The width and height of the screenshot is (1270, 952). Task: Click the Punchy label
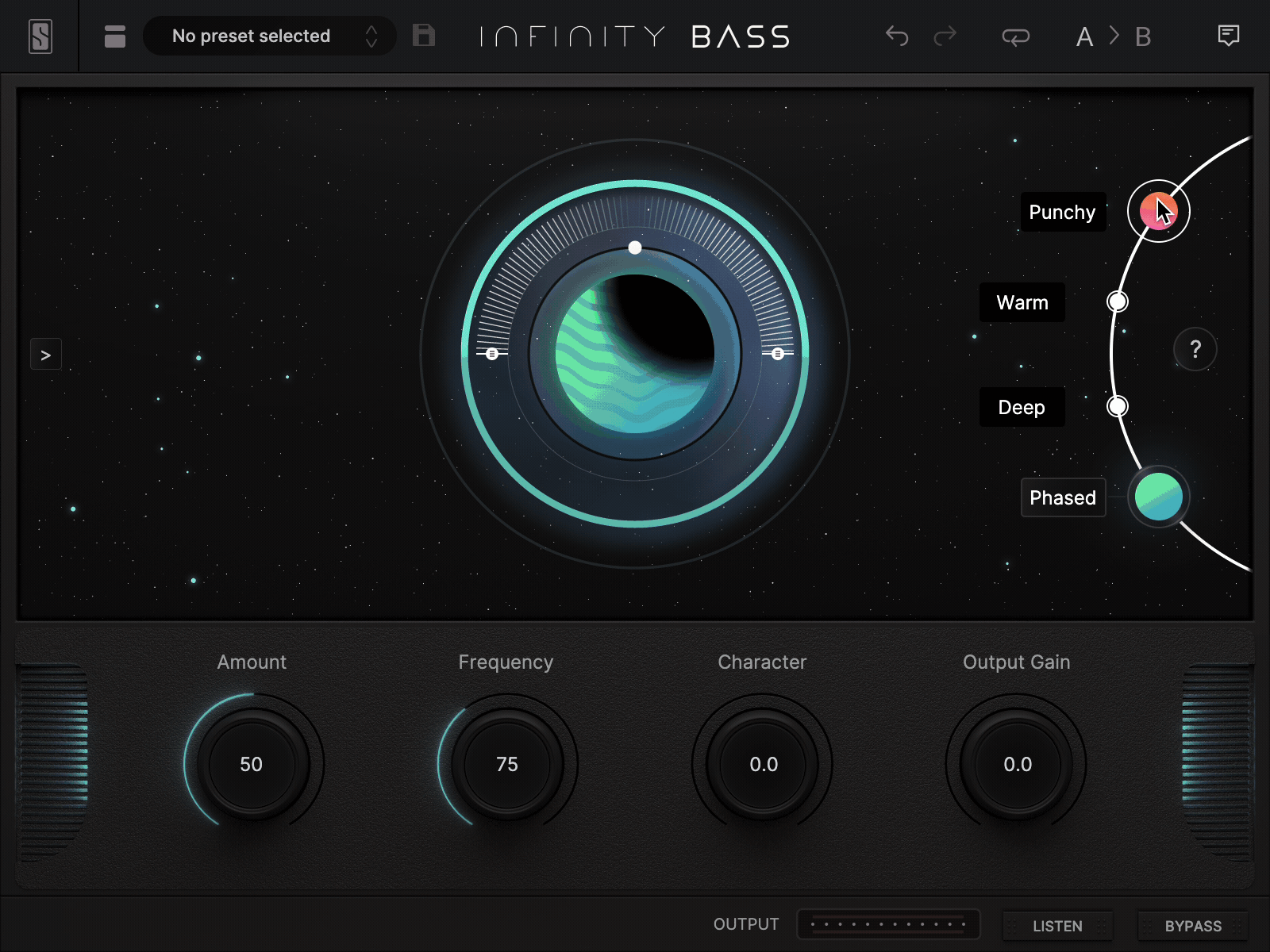(x=1063, y=212)
